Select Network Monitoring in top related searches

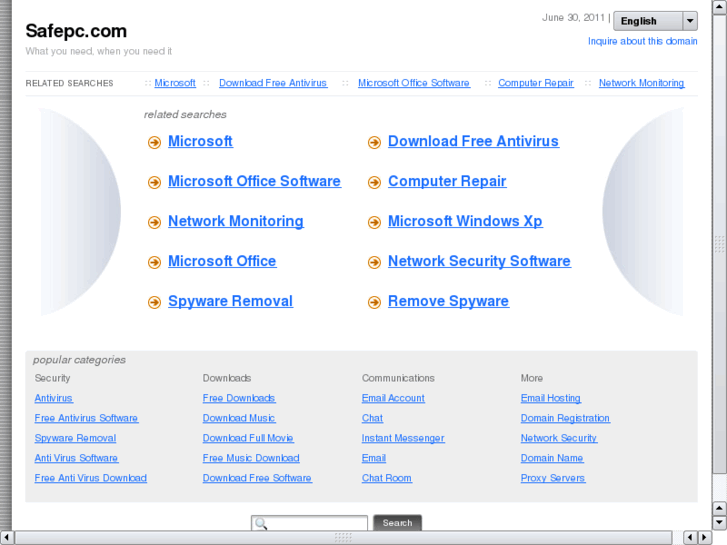(641, 83)
